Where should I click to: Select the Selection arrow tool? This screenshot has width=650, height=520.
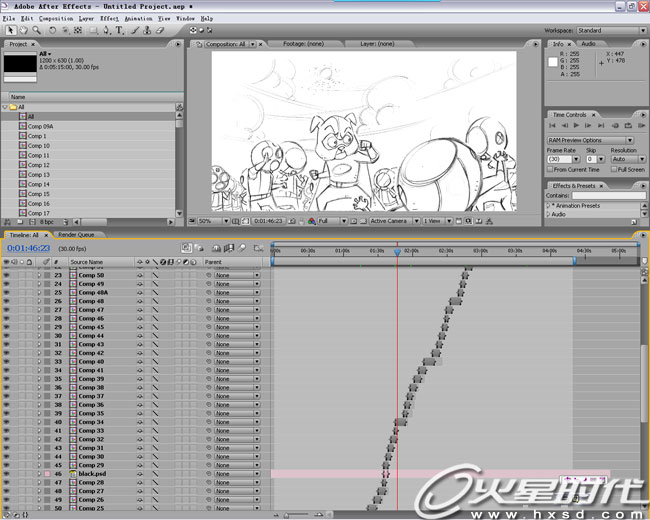[x=11, y=30]
